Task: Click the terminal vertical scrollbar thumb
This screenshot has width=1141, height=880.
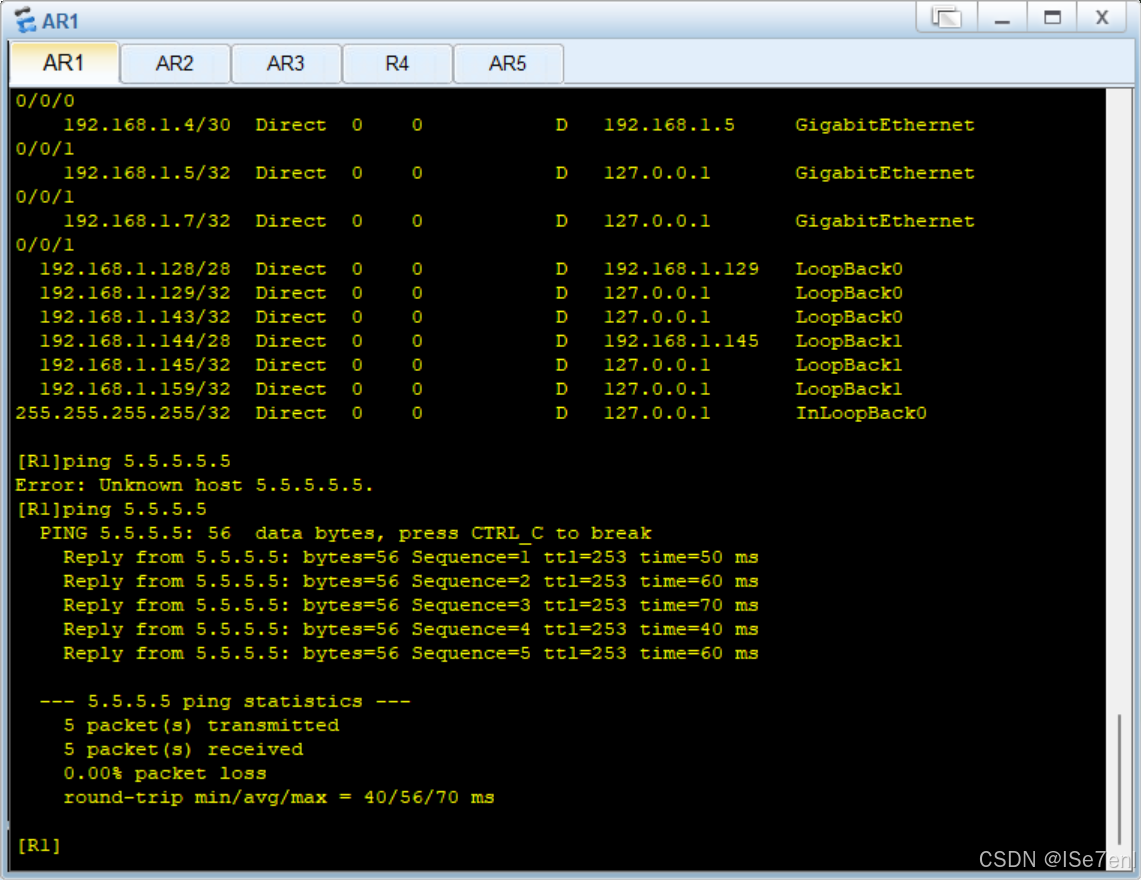Action: (x=1119, y=780)
